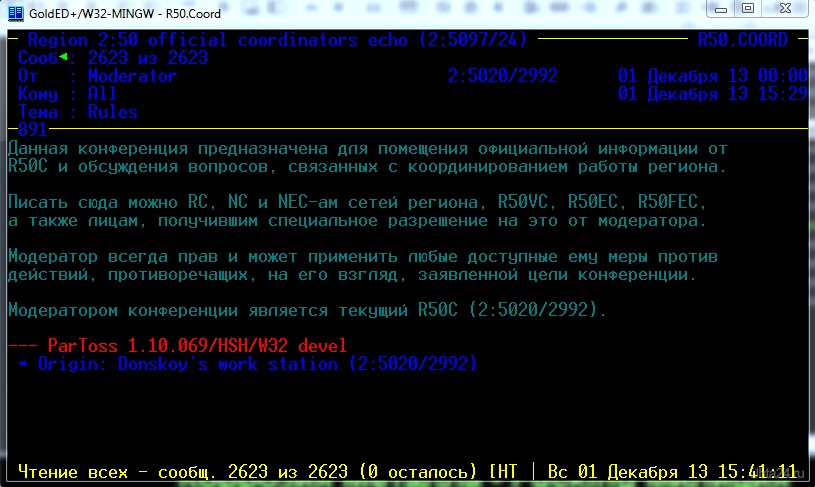This screenshot has width=815, height=487.
Task: Click the status text 'Чтение всех - сообщ. 2623 из 2623'
Action: click(182, 472)
